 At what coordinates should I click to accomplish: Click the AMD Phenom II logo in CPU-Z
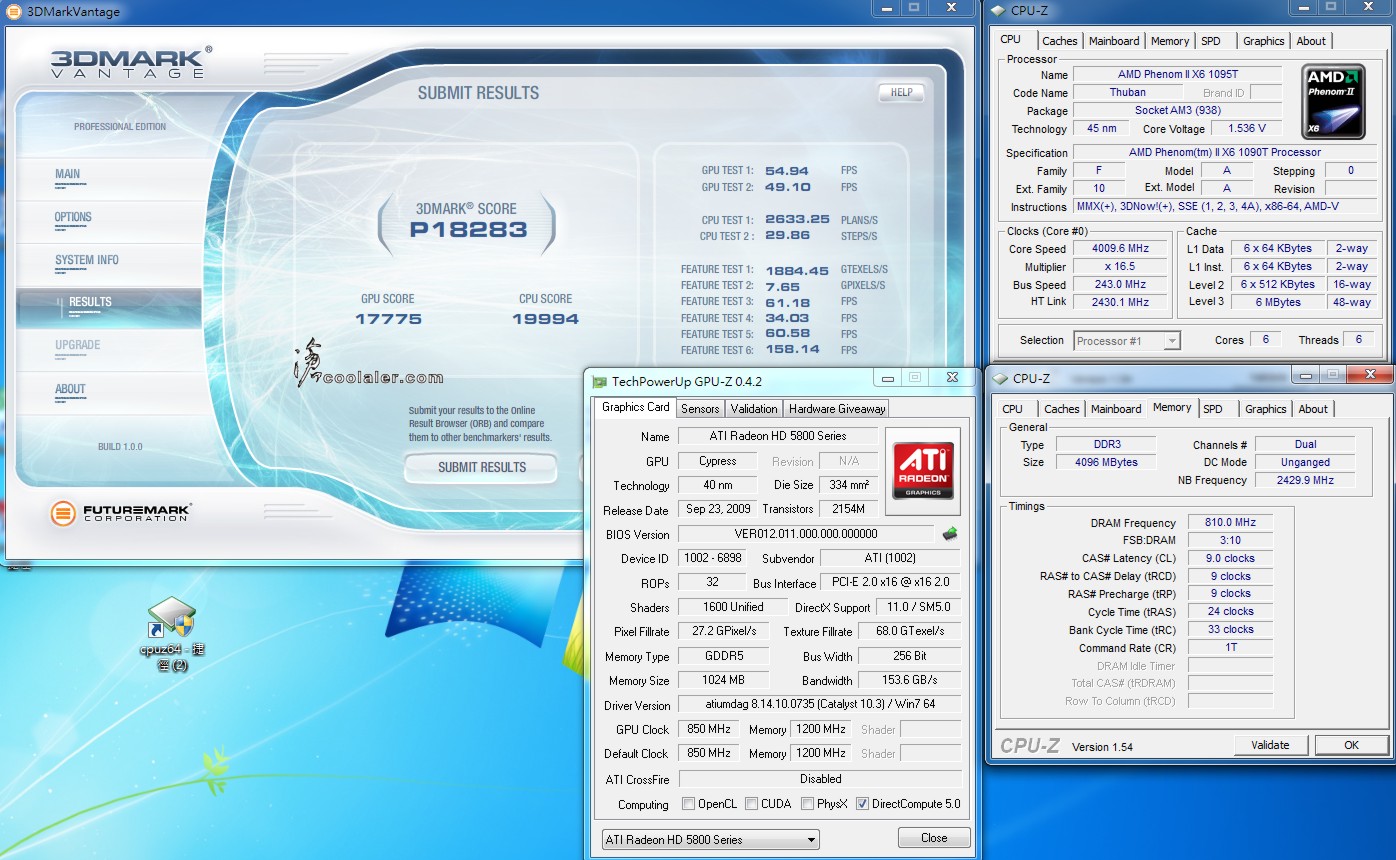pyautogui.click(x=1333, y=102)
